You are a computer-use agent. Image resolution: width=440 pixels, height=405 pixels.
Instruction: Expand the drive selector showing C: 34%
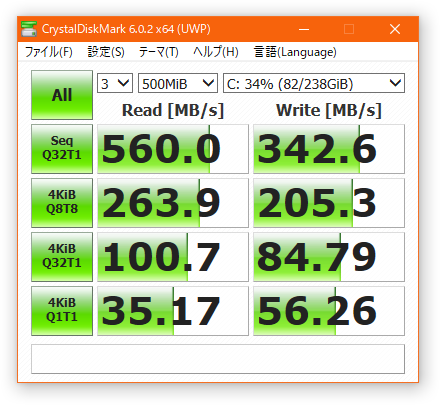coord(314,83)
